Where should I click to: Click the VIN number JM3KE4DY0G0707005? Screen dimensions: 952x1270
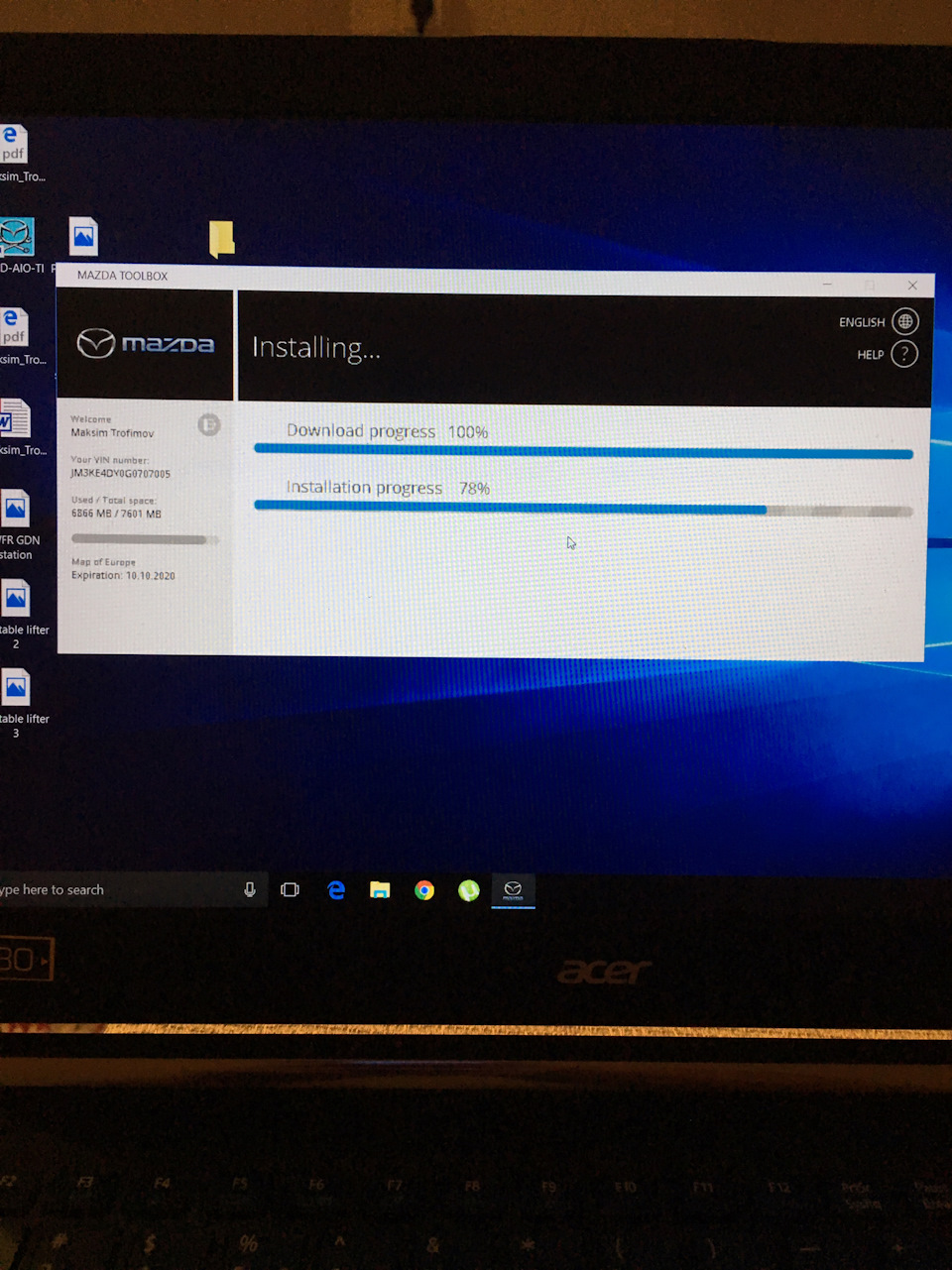[x=120, y=474]
